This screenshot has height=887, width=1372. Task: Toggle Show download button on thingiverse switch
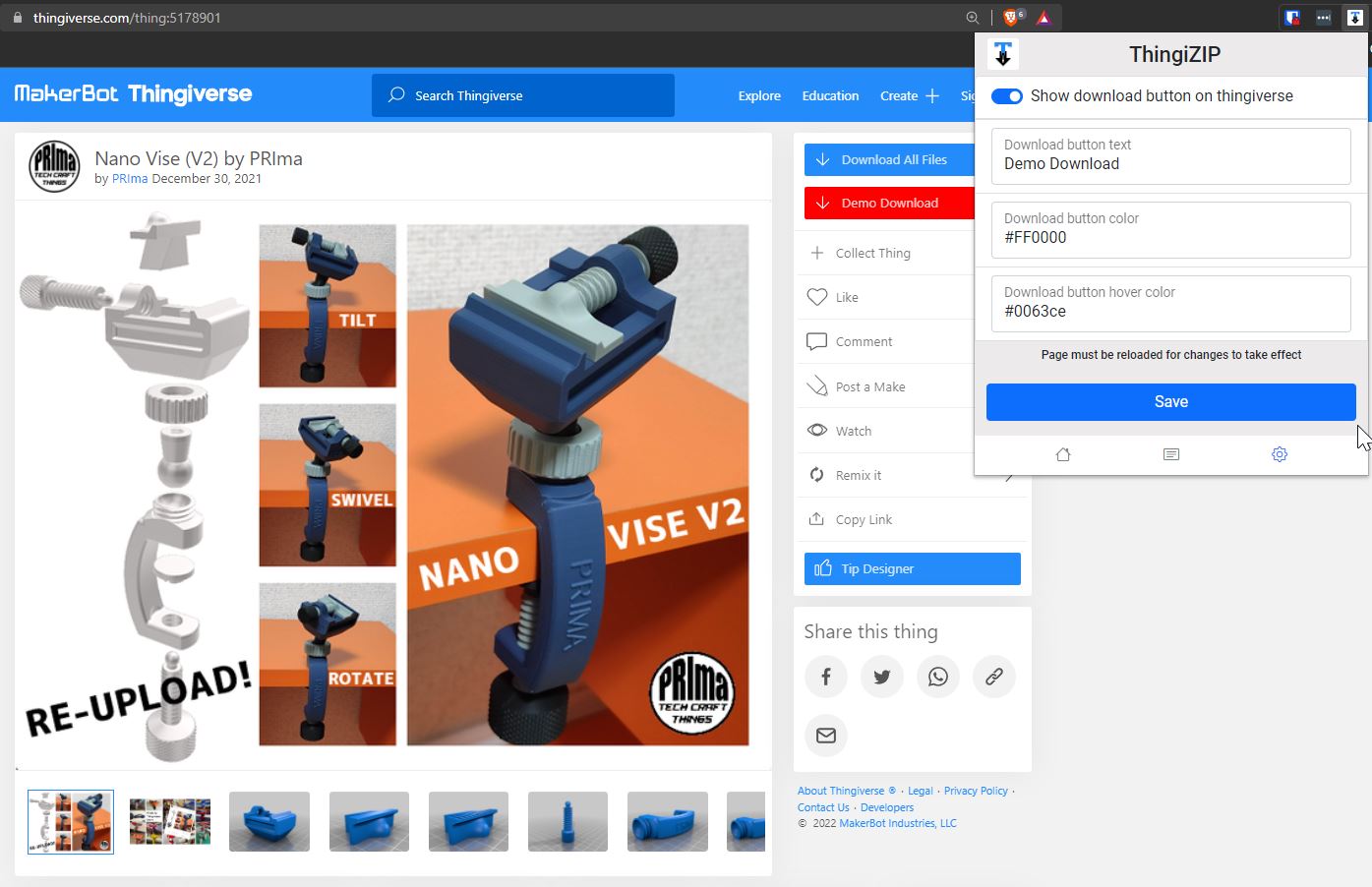pyautogui.click(x=1007, y=95)
